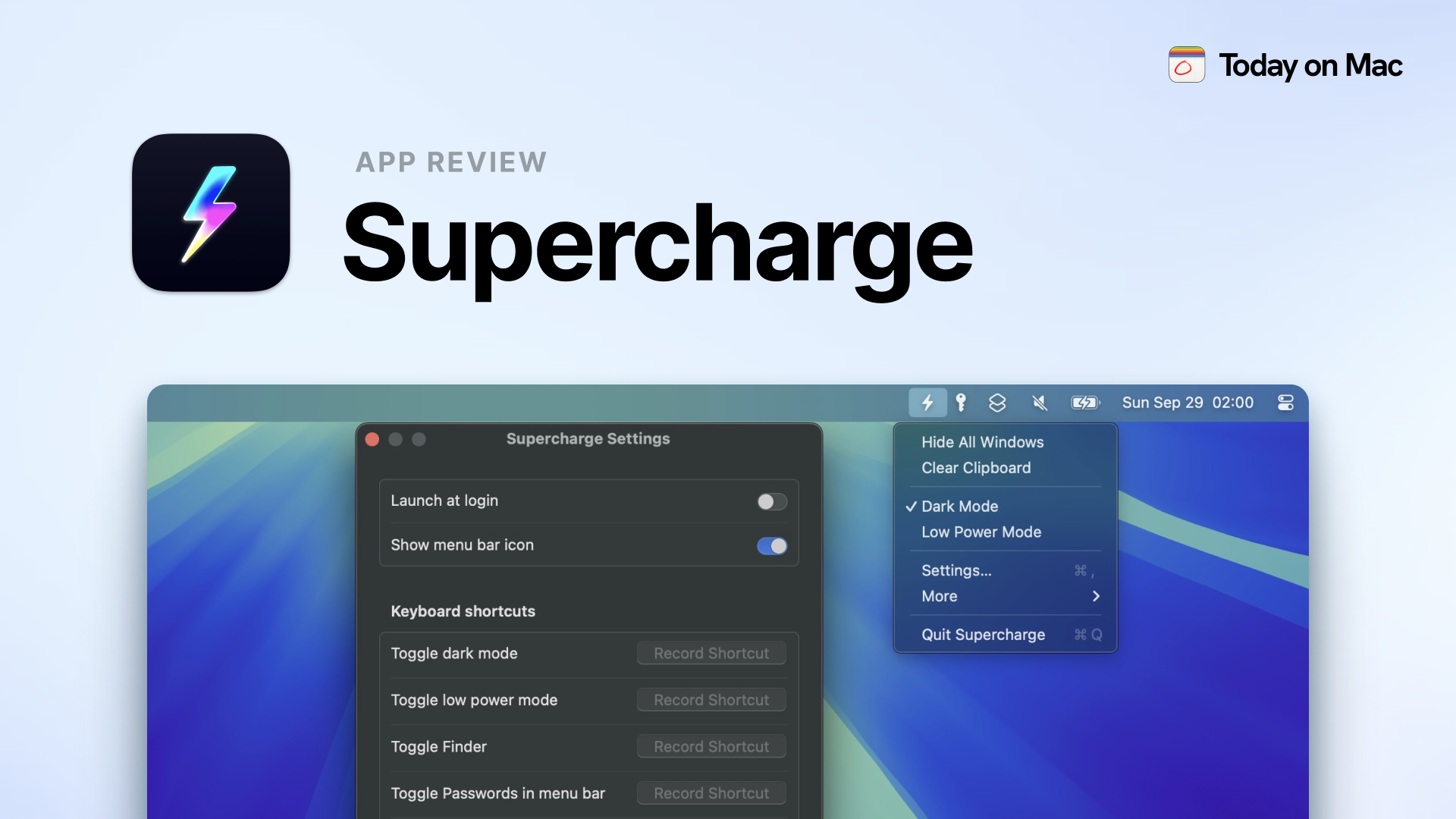Click Record Shortcut for Toggle dark mode
Screen dimensions: 1456x819
click(711, 653)
